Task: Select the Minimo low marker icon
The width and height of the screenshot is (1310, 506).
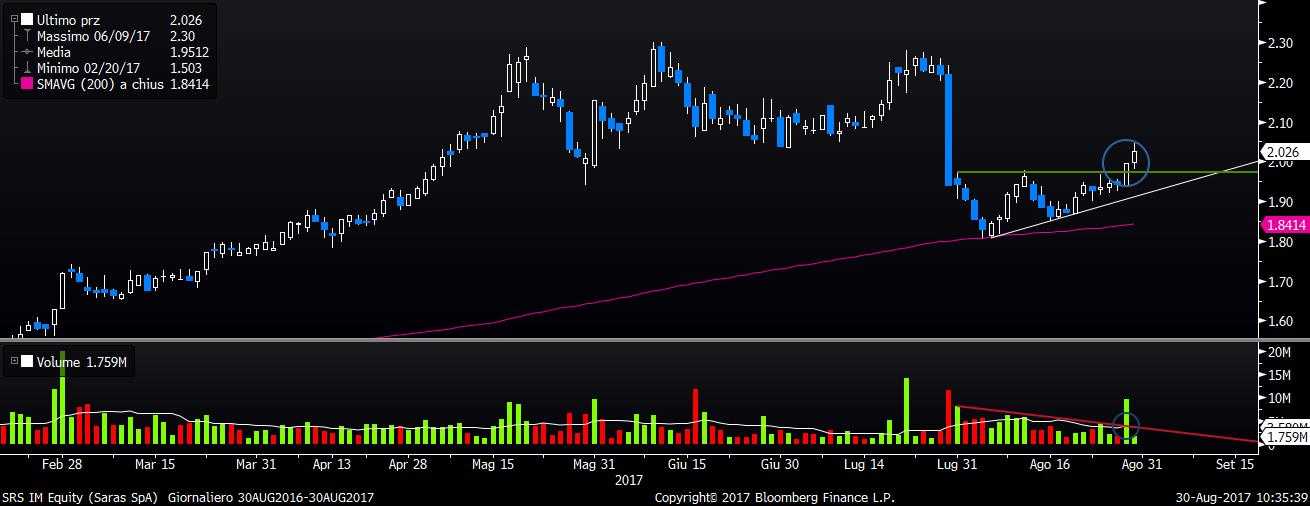Action: tap(26, 67)
